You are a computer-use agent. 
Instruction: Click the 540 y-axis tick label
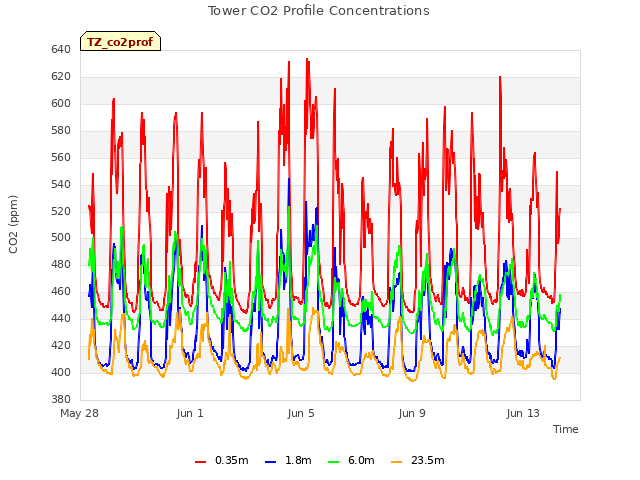coord(61,184)
